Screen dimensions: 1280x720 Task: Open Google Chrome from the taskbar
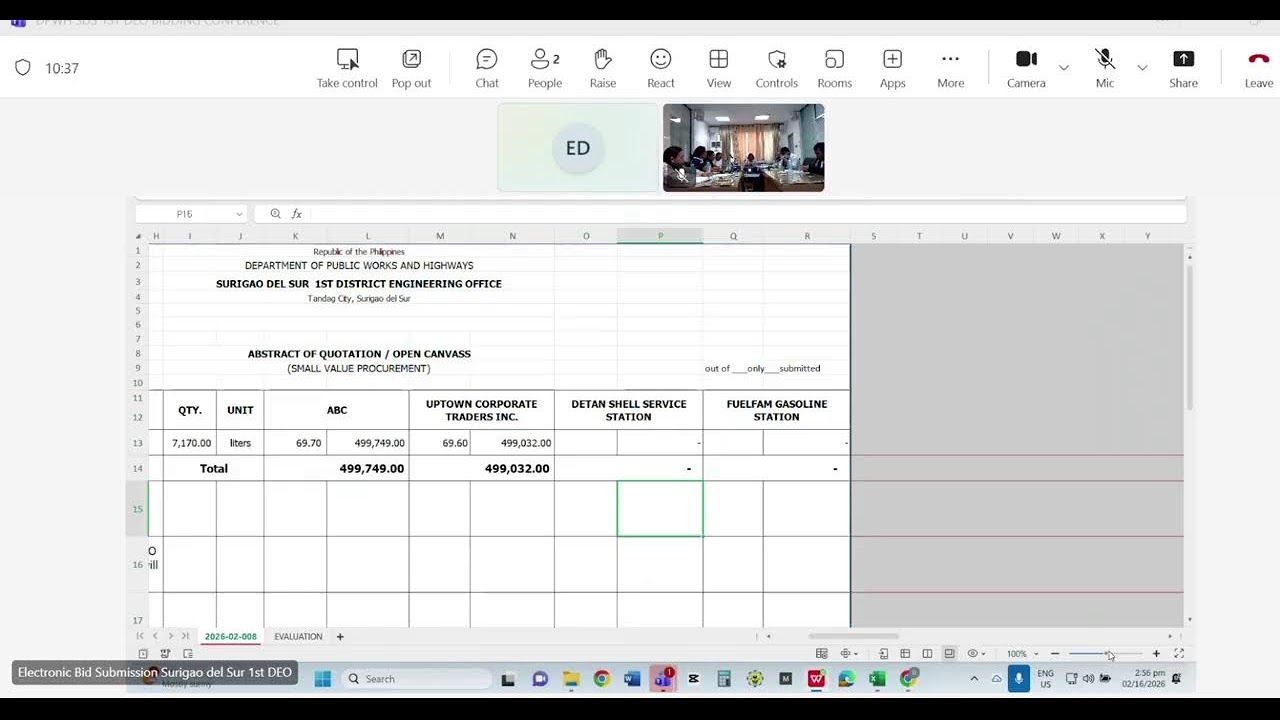[x=601, y=679]
